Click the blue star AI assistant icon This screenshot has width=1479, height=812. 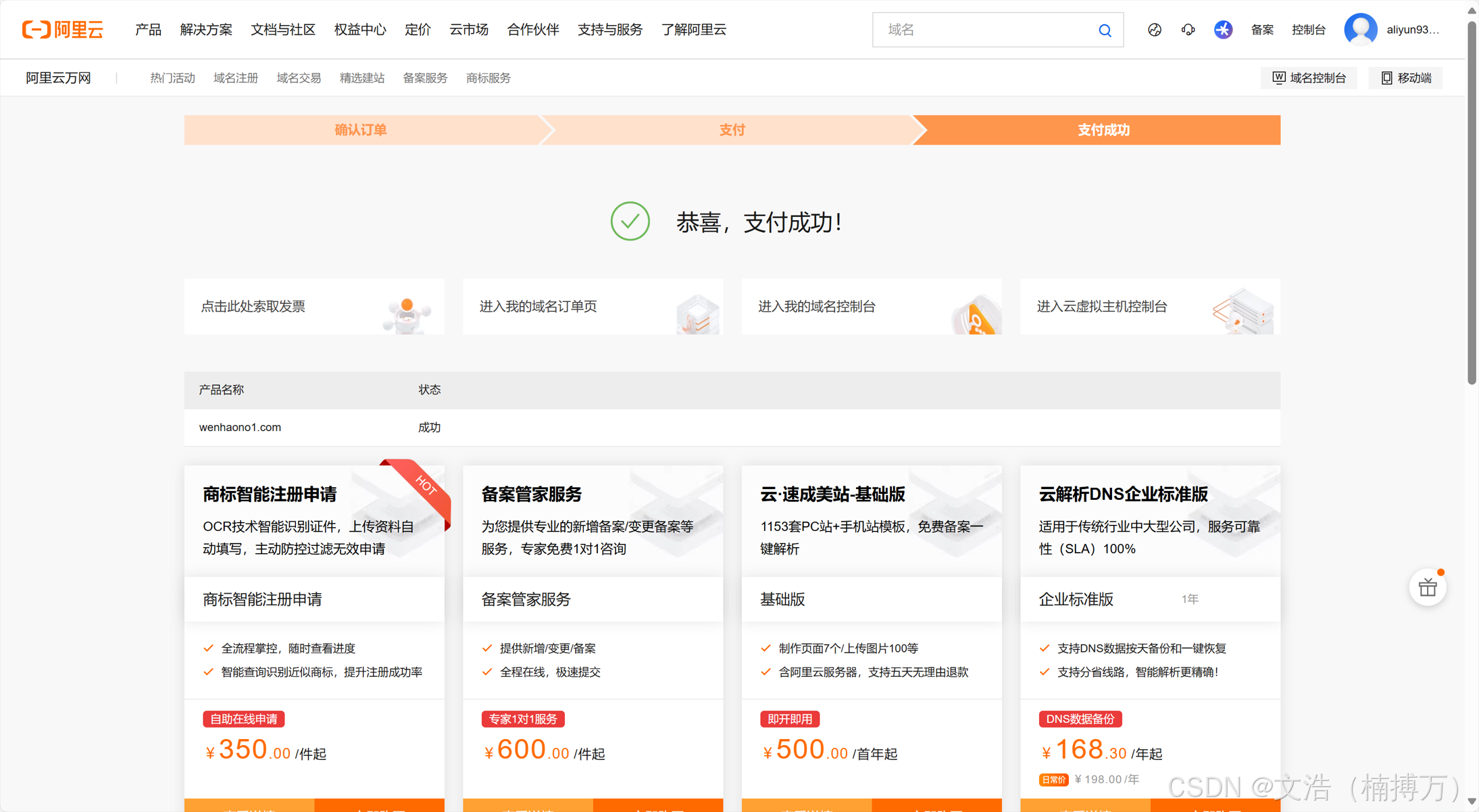point(1223,30)
